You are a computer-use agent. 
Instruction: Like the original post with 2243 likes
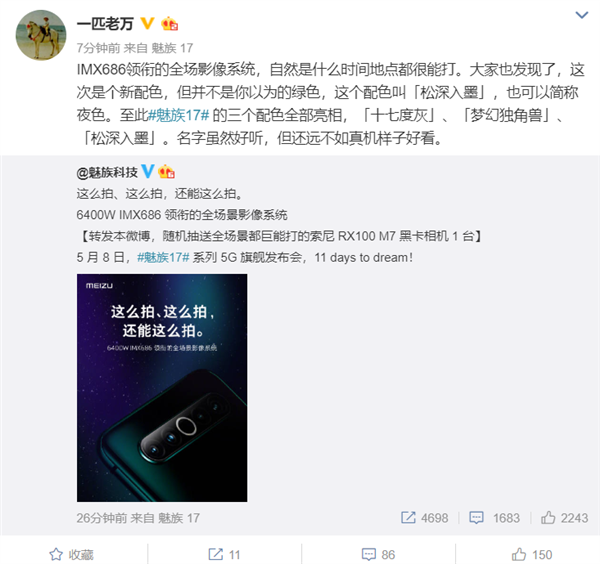(x=564, y=518)
